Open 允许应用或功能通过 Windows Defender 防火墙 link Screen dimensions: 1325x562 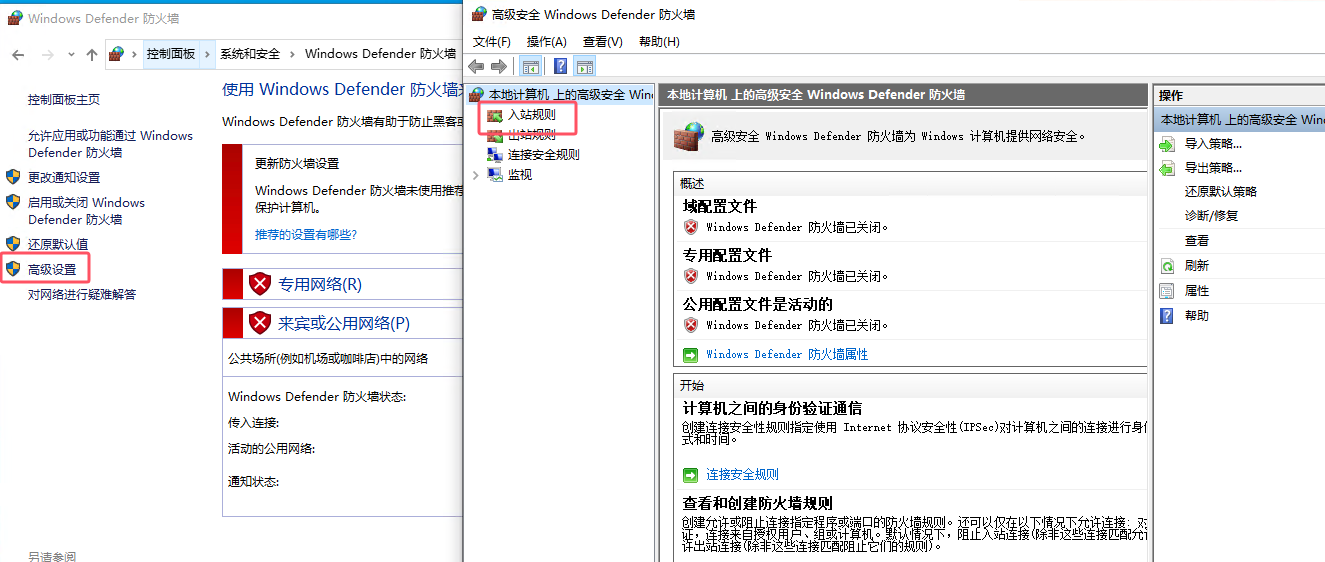point(110,144)
